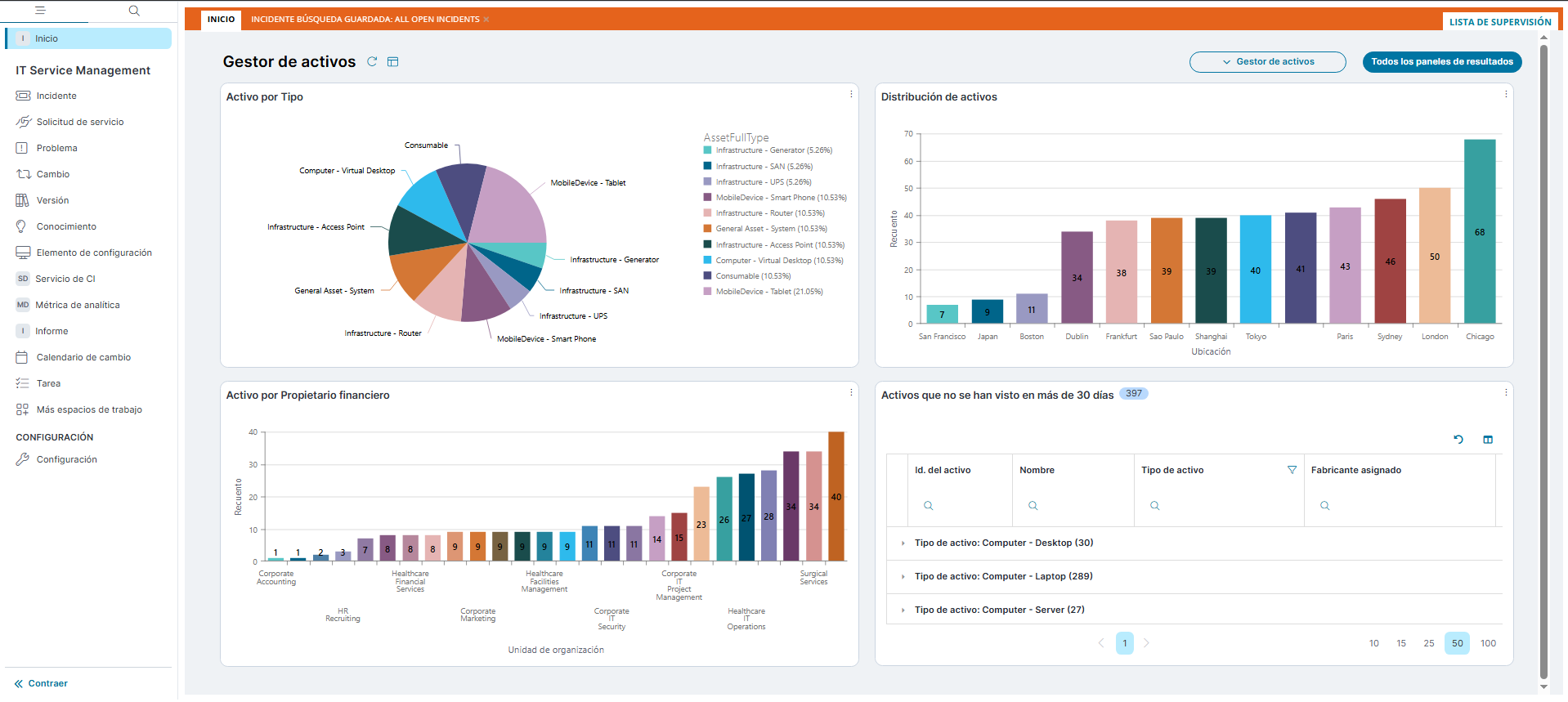Open the column chooser icon in asset table
Image resolution: width=1568 pixels, height=702 pixels.
pyautogui.click(x=1487, y=440)
